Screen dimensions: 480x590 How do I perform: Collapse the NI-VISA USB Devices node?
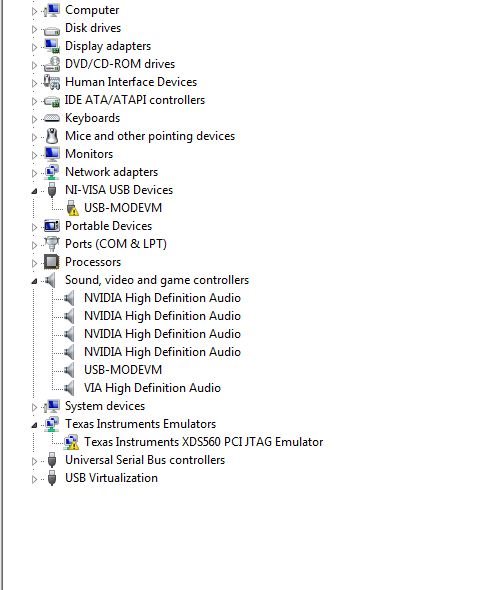(34, 191)
